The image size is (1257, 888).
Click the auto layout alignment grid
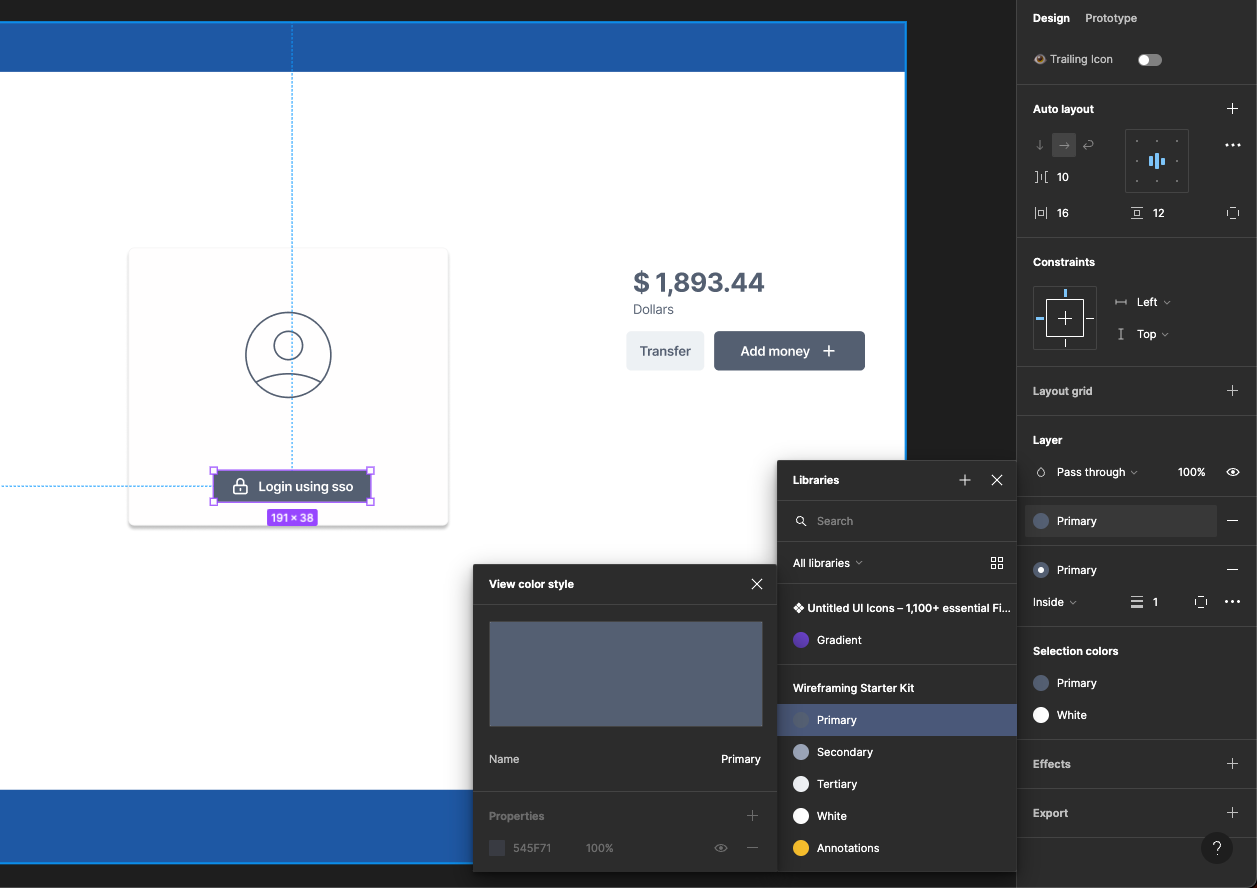point(1156,160)
